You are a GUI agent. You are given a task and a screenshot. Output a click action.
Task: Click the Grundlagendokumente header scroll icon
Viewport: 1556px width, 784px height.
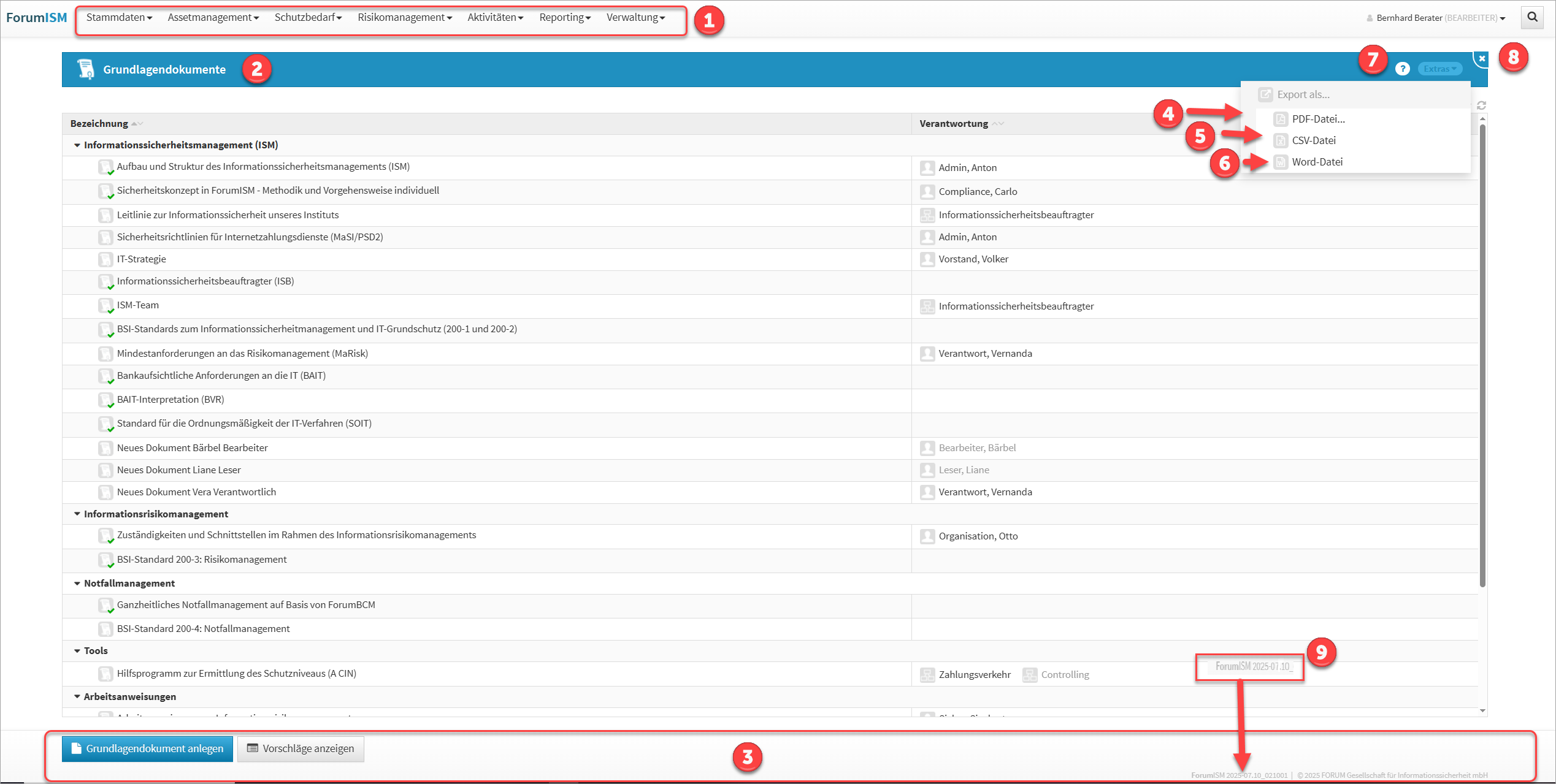click(x=86, y=69)
